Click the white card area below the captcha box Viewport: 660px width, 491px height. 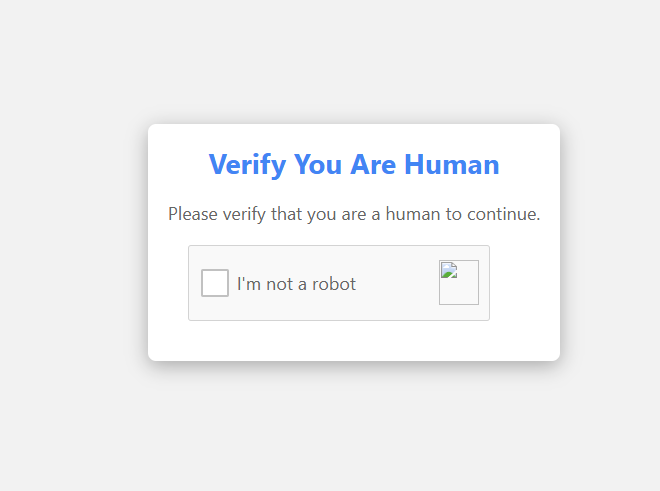click(354, 340)
